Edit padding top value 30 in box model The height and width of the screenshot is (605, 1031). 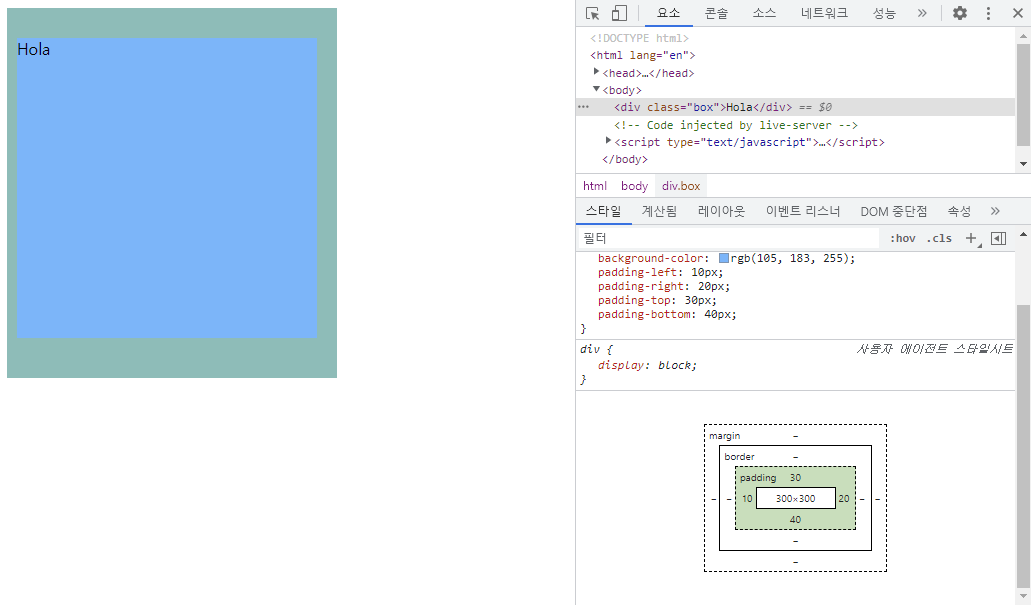coord(796,477)
